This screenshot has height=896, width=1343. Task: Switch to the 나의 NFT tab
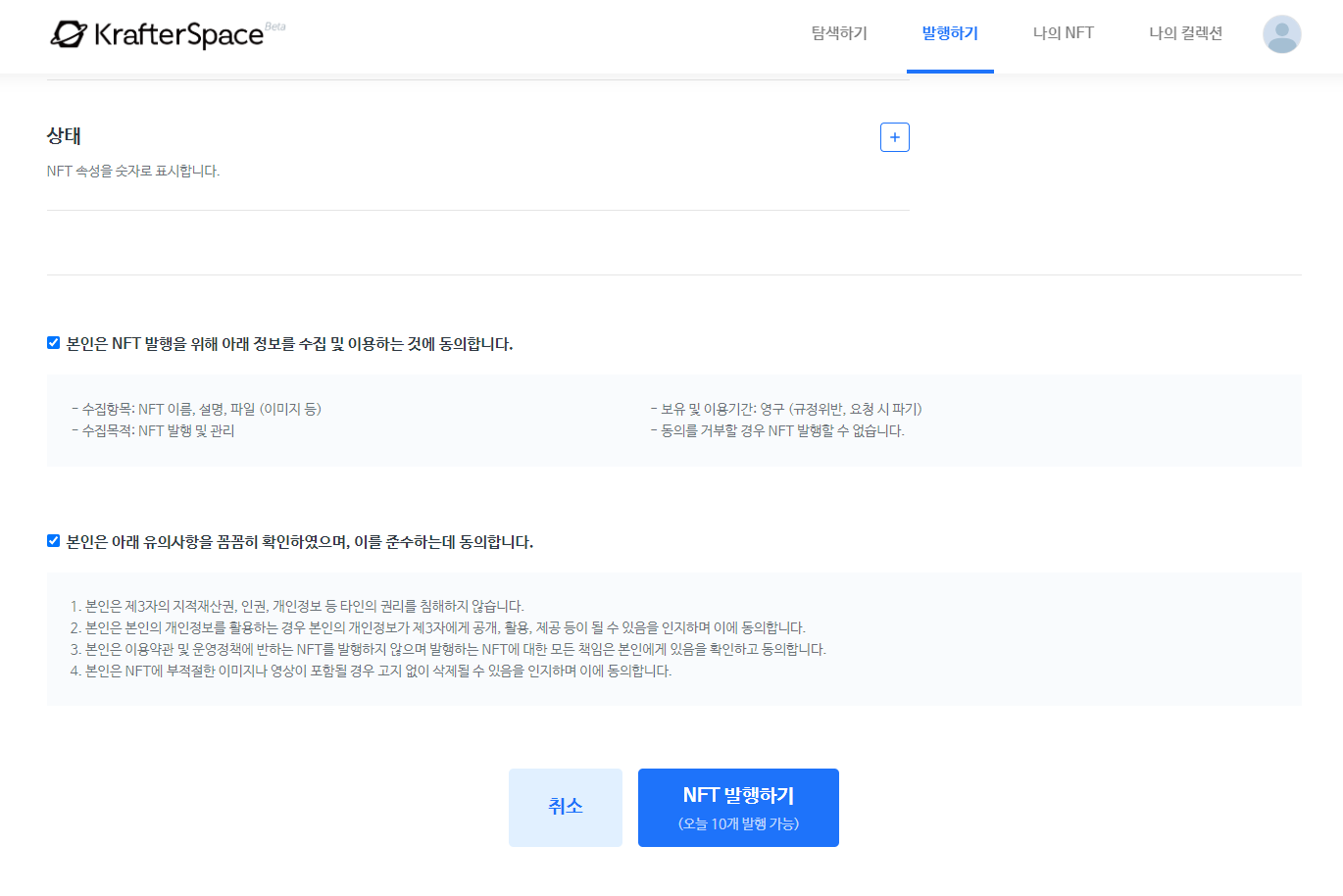1063,32
